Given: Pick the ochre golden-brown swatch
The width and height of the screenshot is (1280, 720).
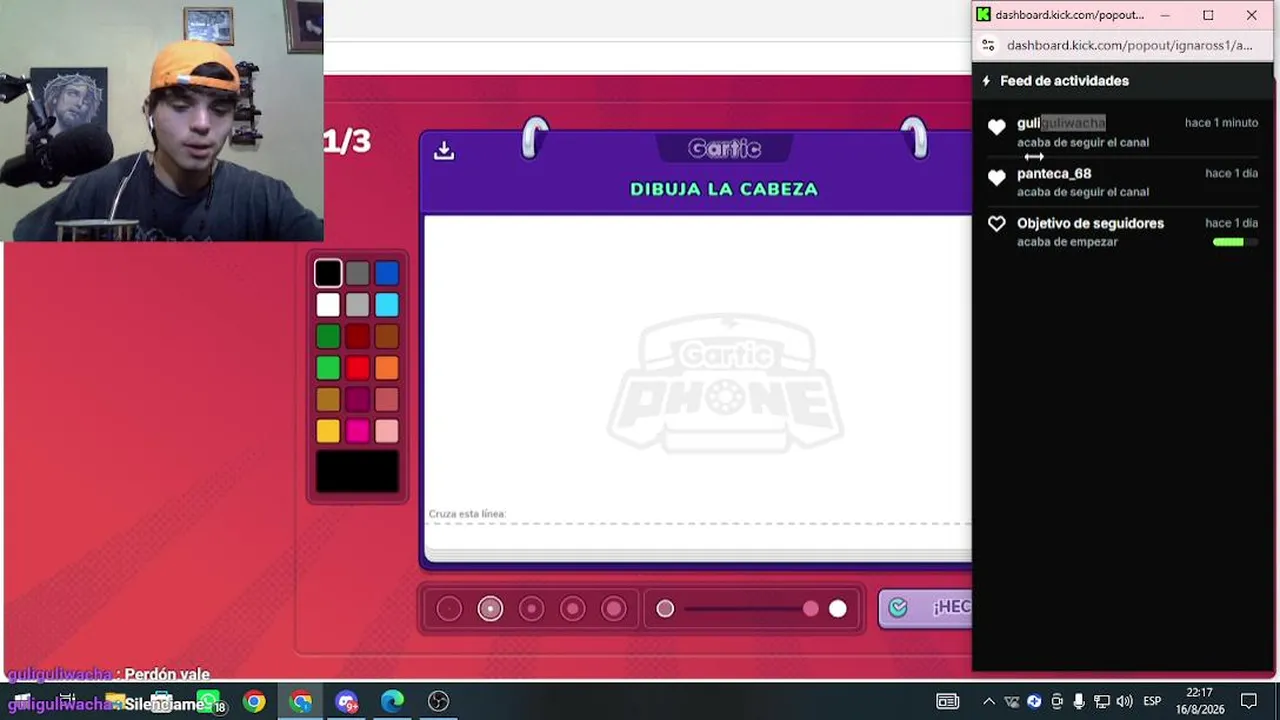Looking at the screenshot, I should pos(328,399).
